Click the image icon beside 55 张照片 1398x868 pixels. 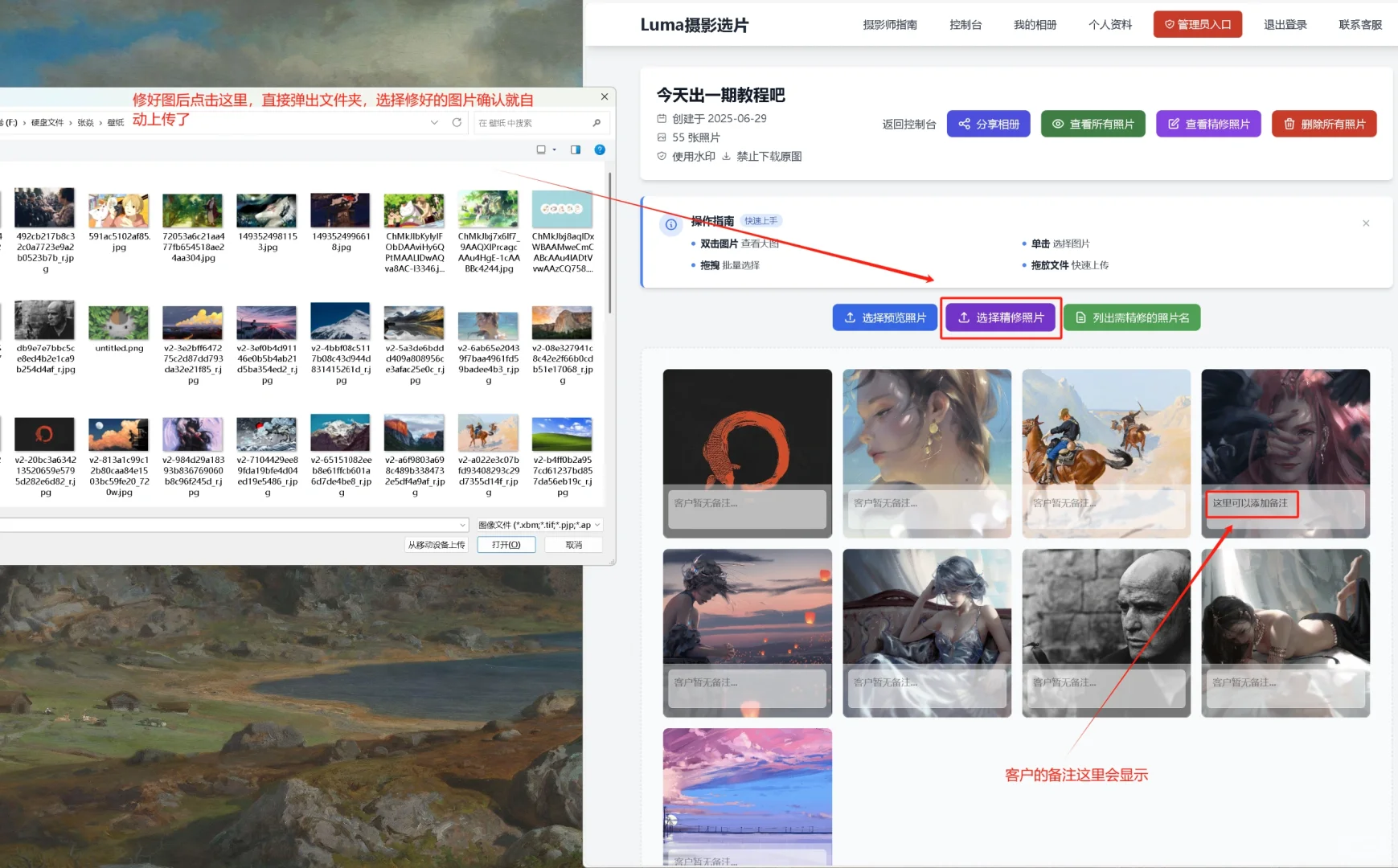662,137
